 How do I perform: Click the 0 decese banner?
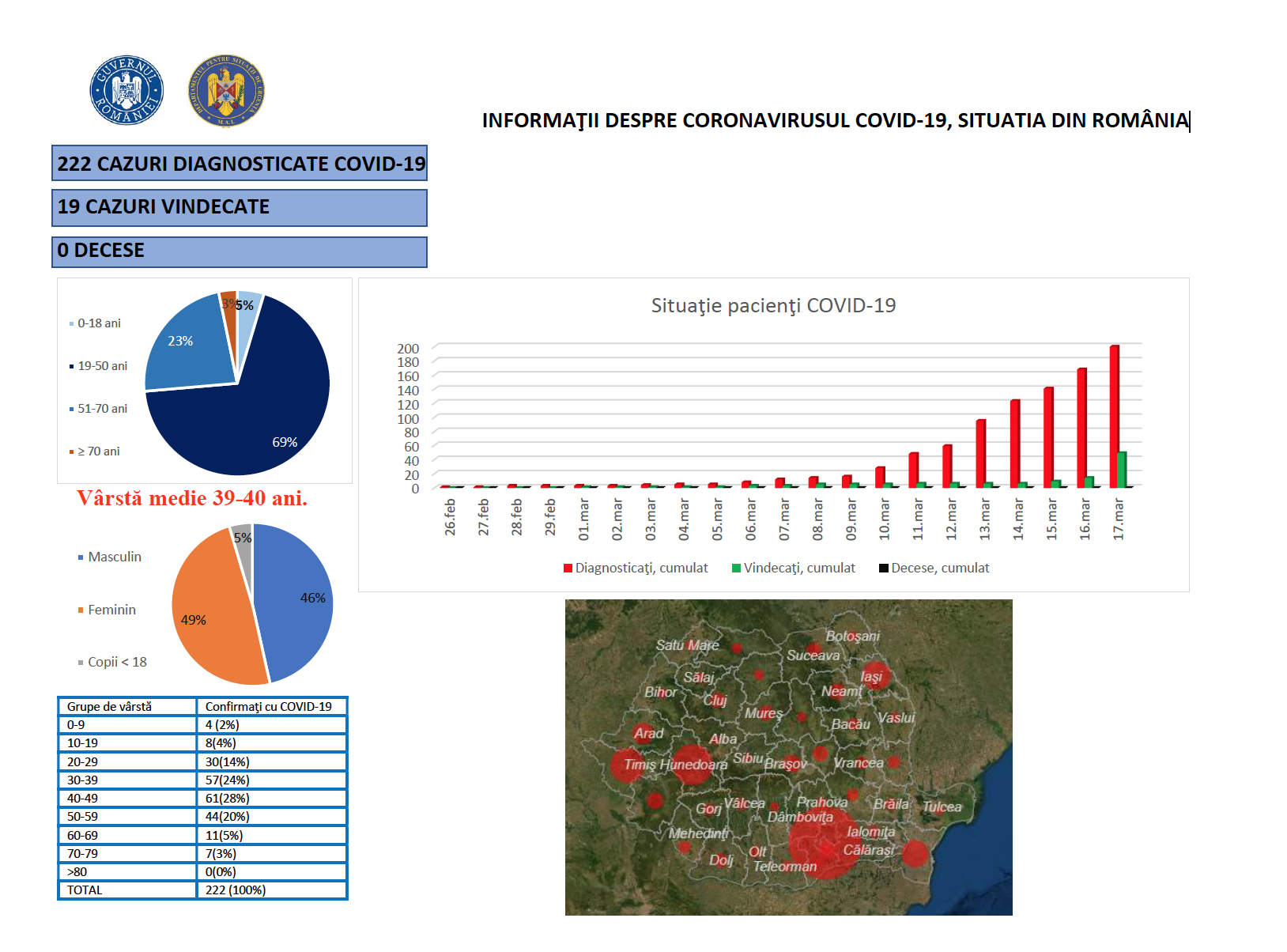point(240,251)
